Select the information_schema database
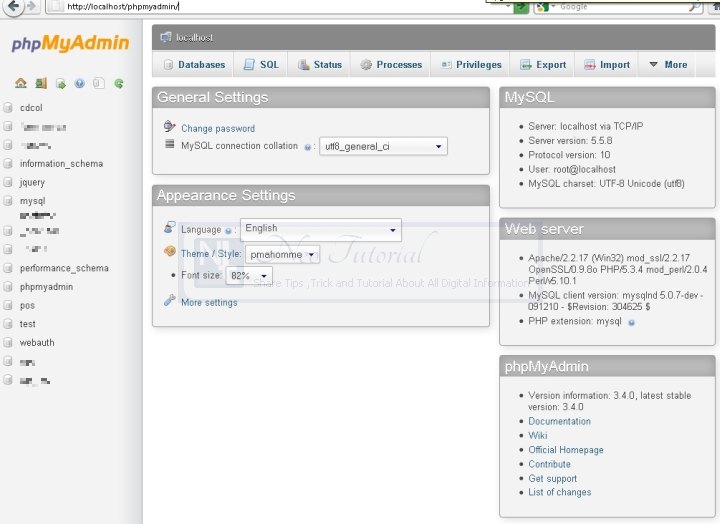720x524 pixels. (62, 164)
